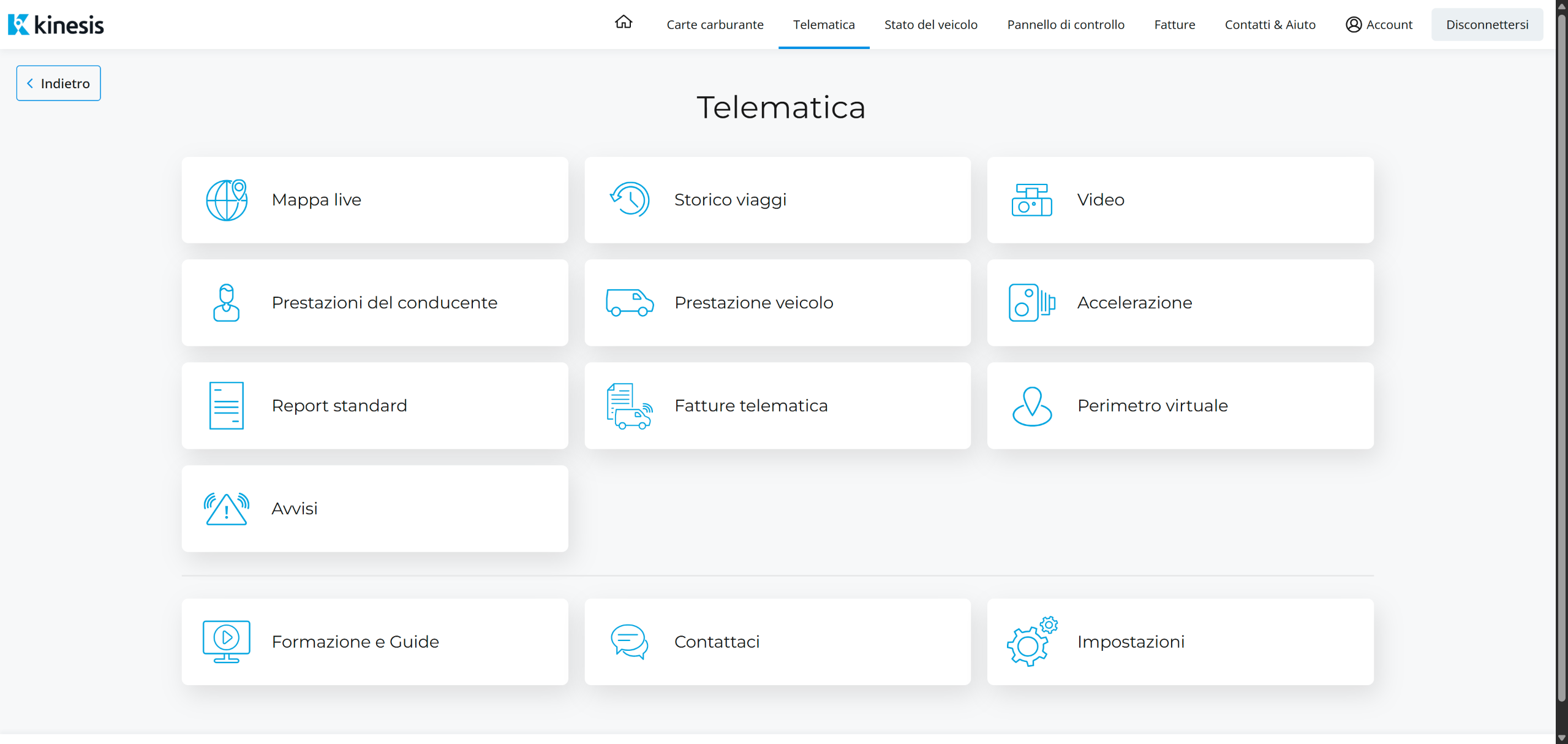Screen dimensions: 1568x744
Task: Click the Fatture telematica invoice icon
Action: pos(630,406)
